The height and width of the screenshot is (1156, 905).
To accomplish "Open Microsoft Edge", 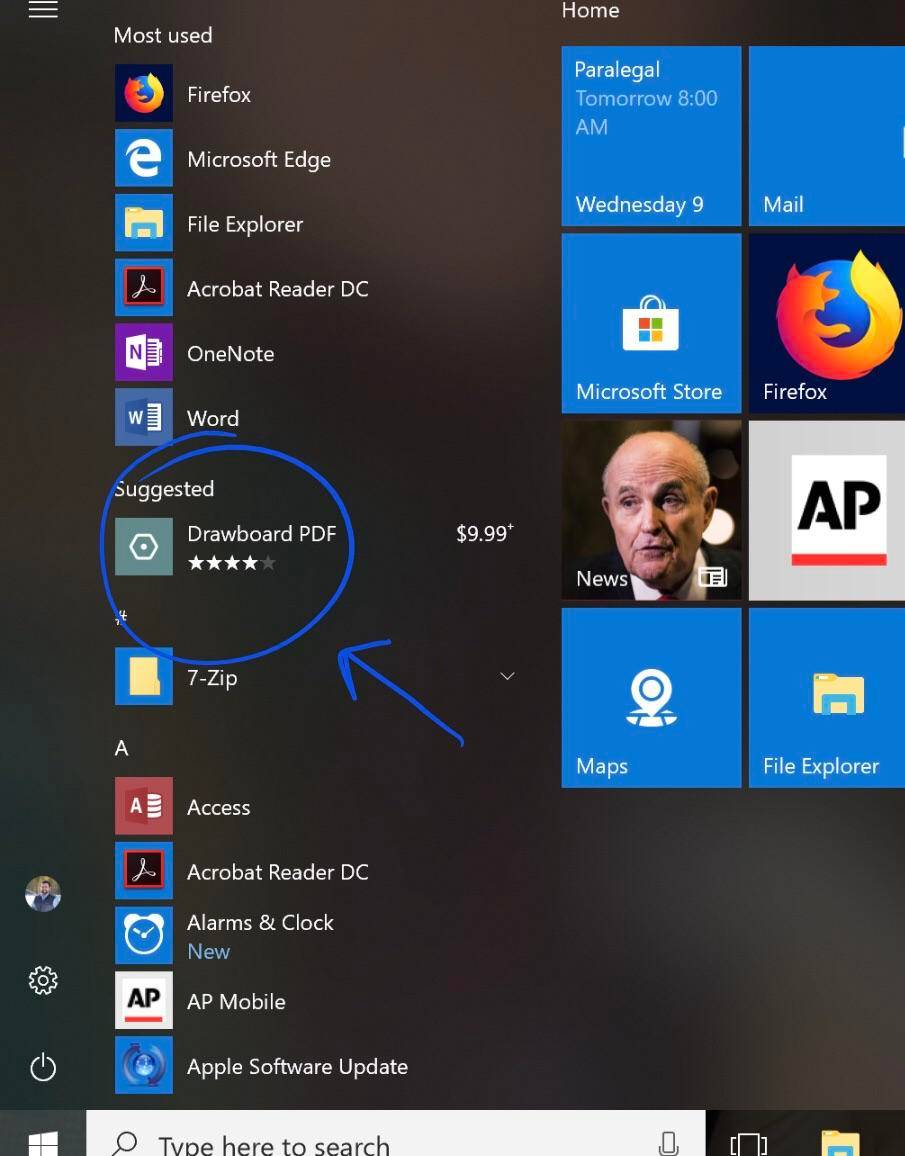I will tap(259, 159).
